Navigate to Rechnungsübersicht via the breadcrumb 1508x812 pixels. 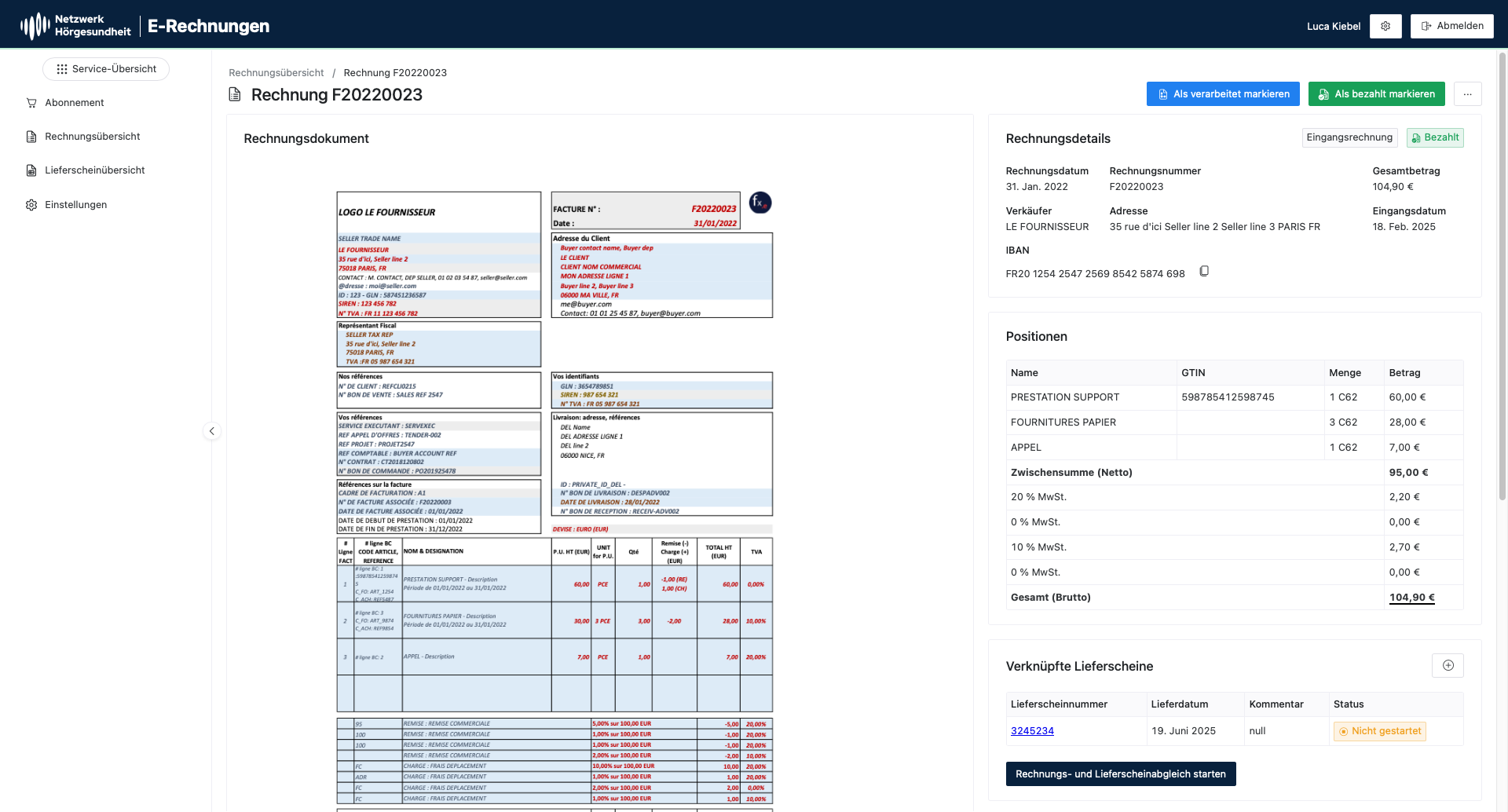(276, 72)
